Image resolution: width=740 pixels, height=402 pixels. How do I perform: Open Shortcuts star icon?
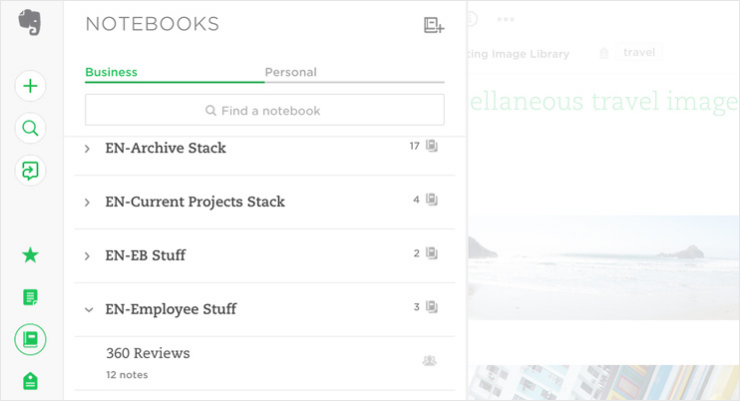(x=31, y=255)
